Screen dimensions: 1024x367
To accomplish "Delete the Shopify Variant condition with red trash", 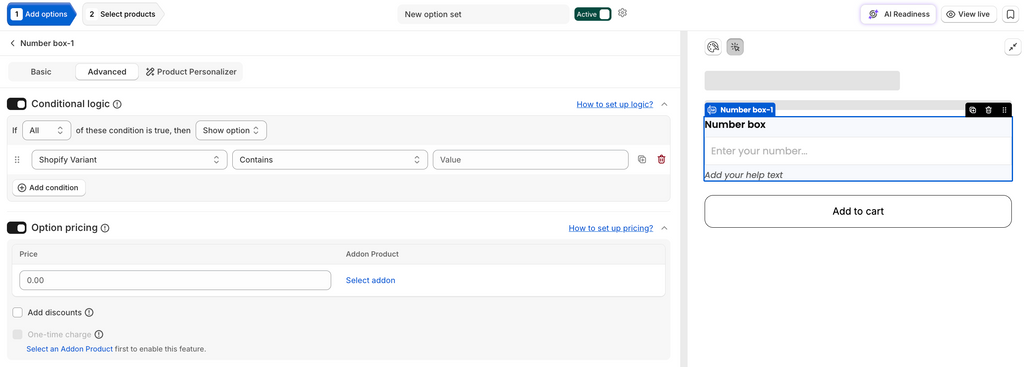I will tap(662, 159).
